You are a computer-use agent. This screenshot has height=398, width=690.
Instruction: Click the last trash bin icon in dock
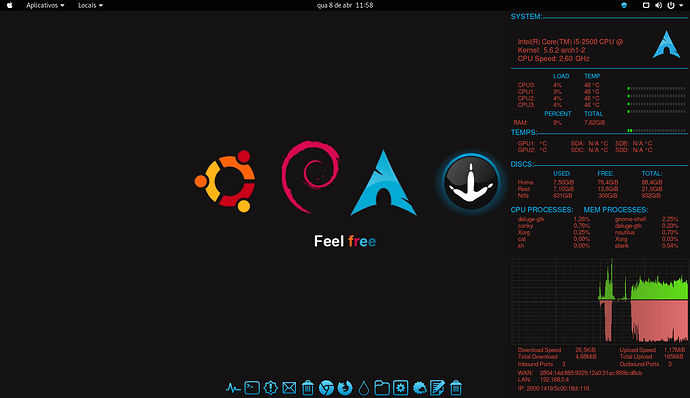[x=456, y=388]
